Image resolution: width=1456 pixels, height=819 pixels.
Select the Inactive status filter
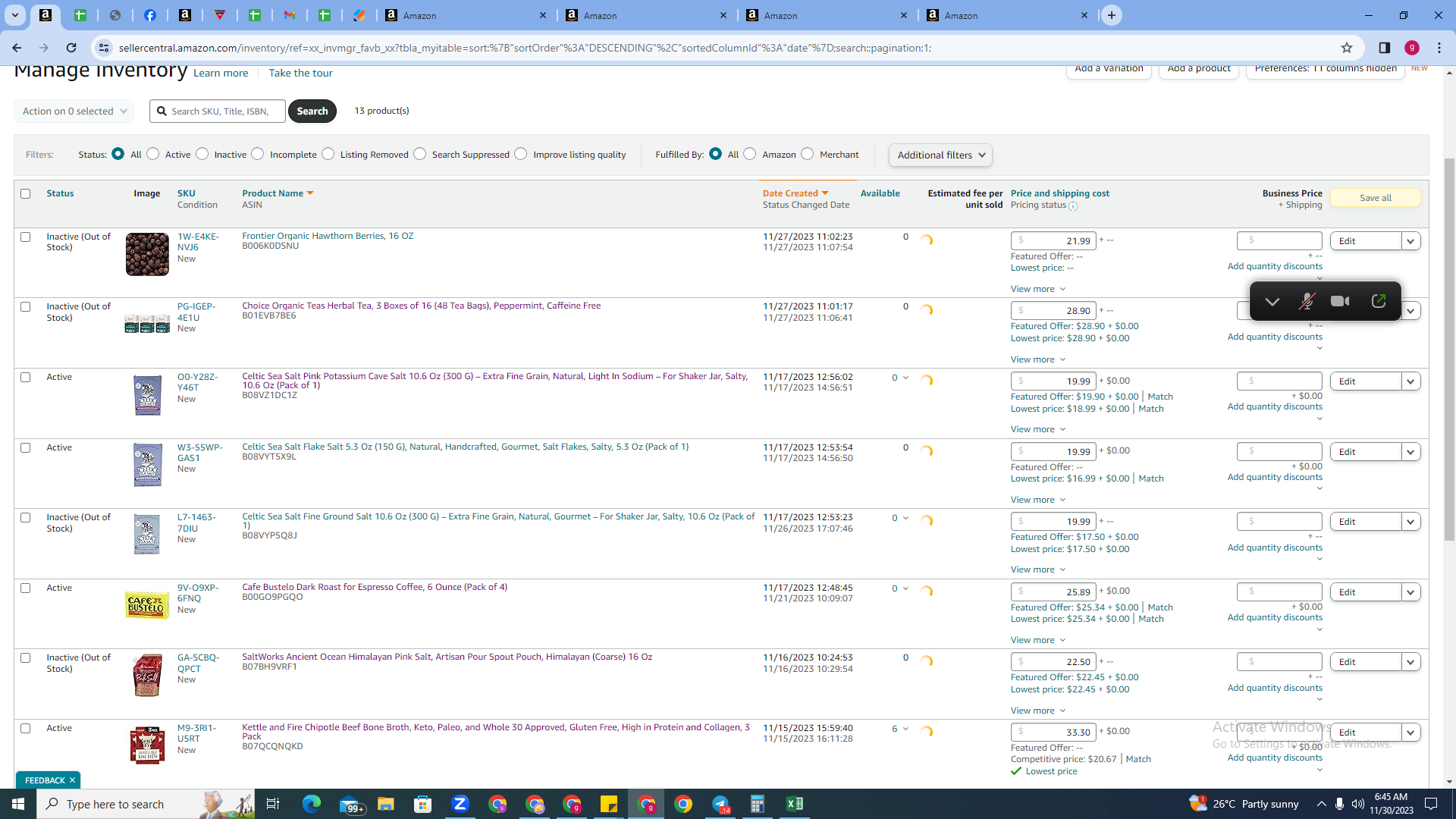coord(202,154)
